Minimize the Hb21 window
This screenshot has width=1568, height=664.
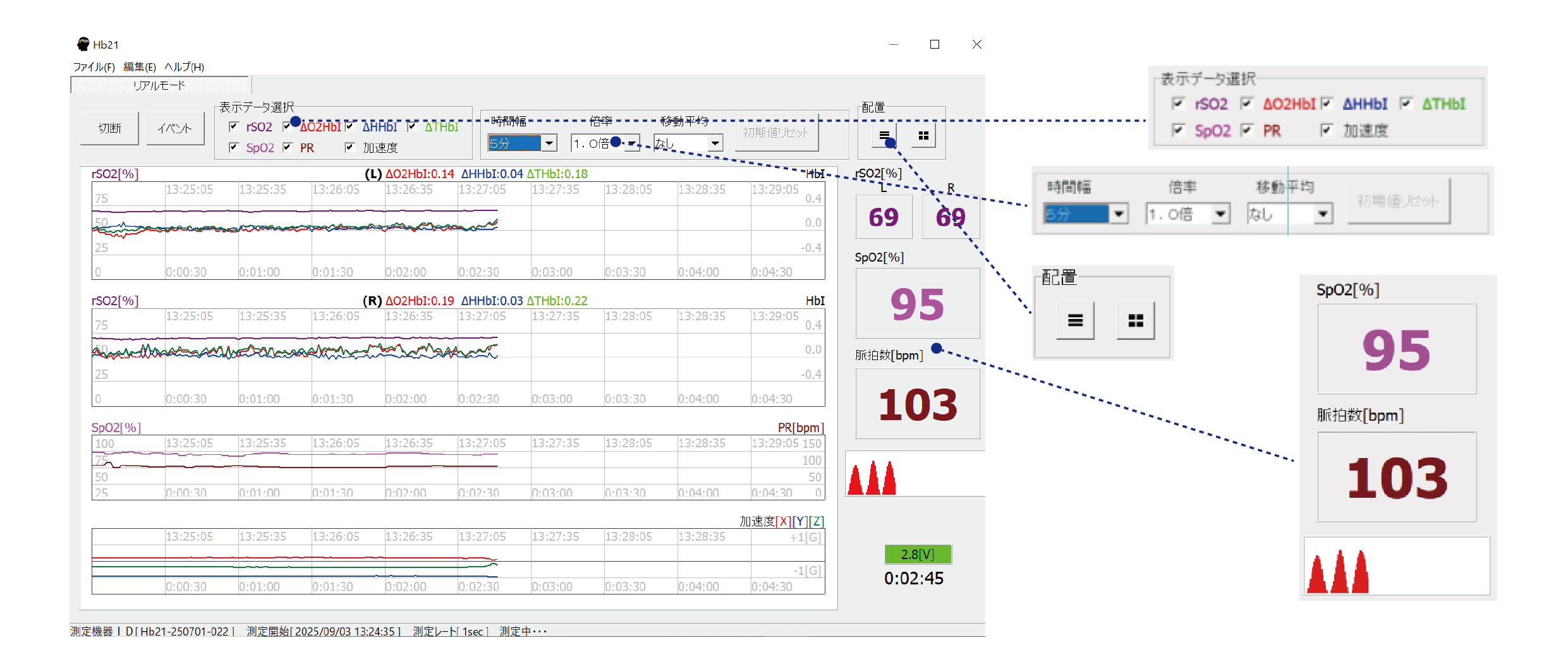893,44
